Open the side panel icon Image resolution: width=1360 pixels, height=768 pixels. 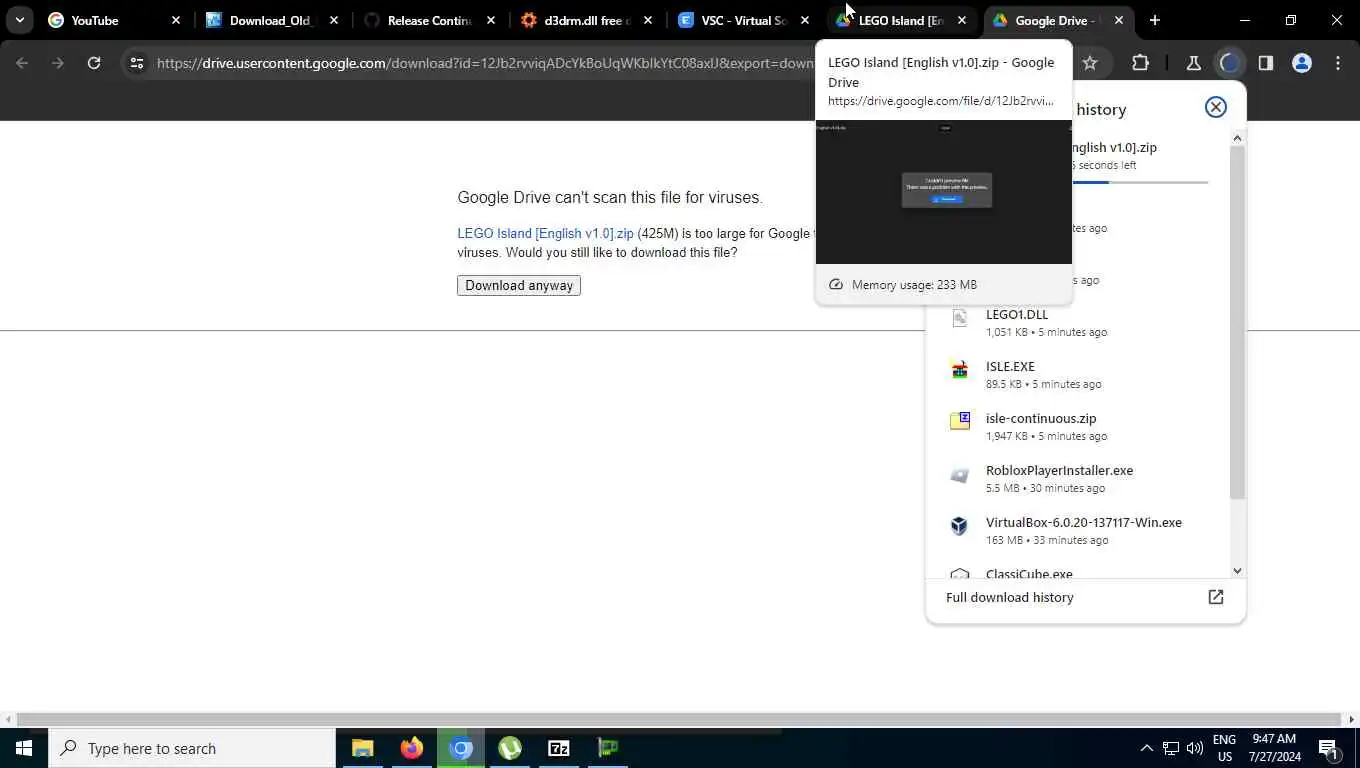[x=1265, y=63]
